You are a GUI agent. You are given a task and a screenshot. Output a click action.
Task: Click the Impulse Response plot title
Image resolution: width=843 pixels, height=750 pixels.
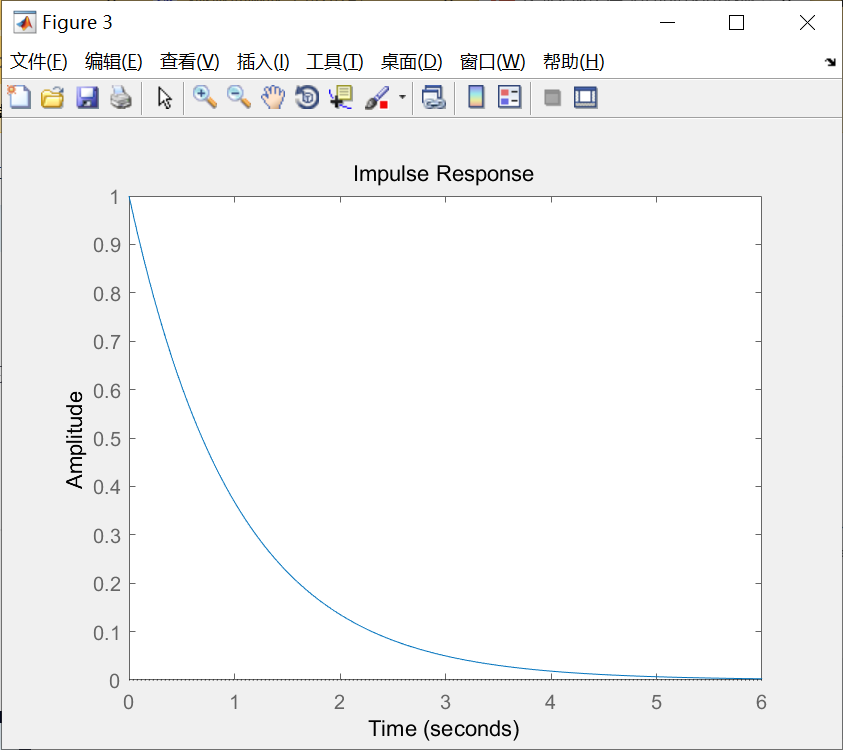[x=443, y=173]
